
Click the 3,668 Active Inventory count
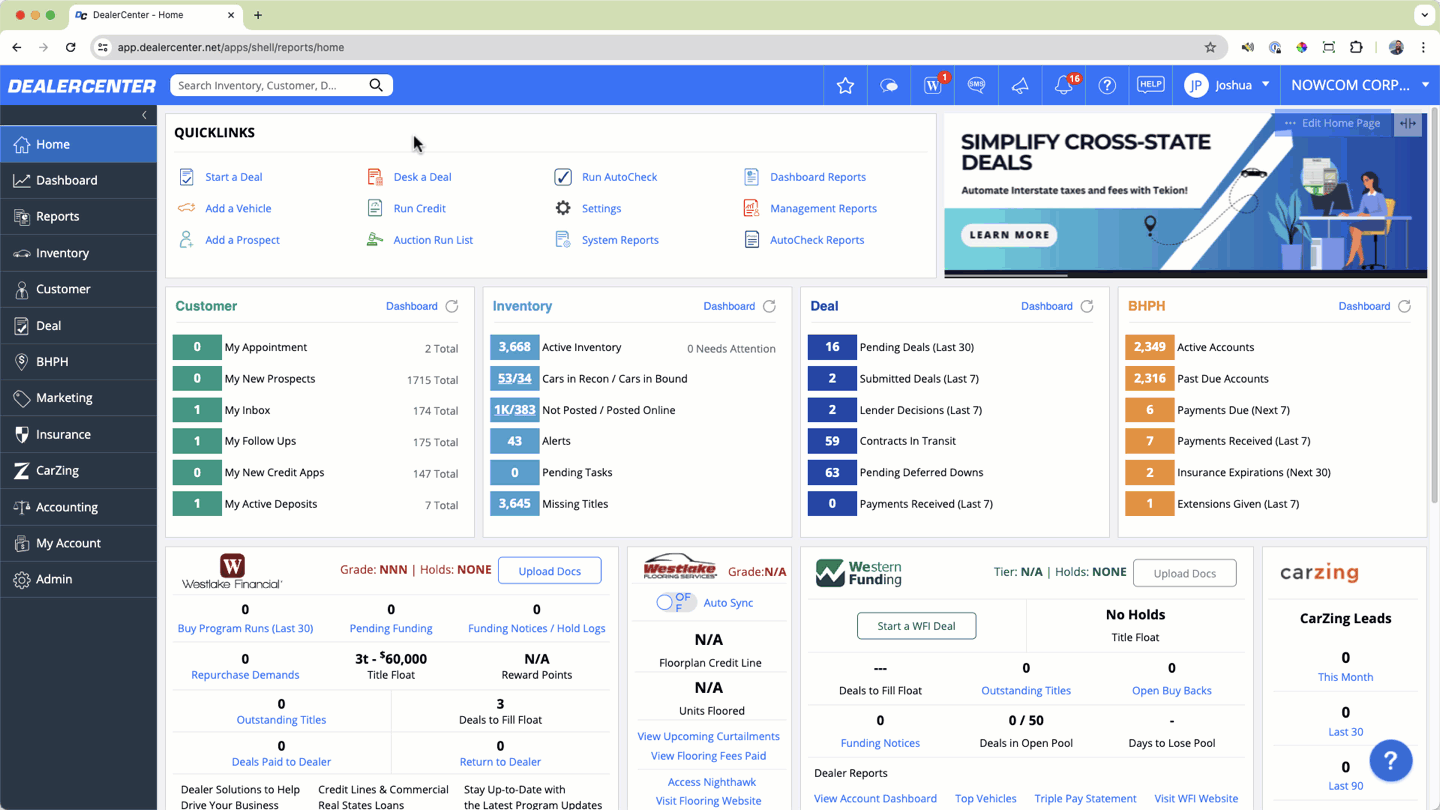click(514, 347)
